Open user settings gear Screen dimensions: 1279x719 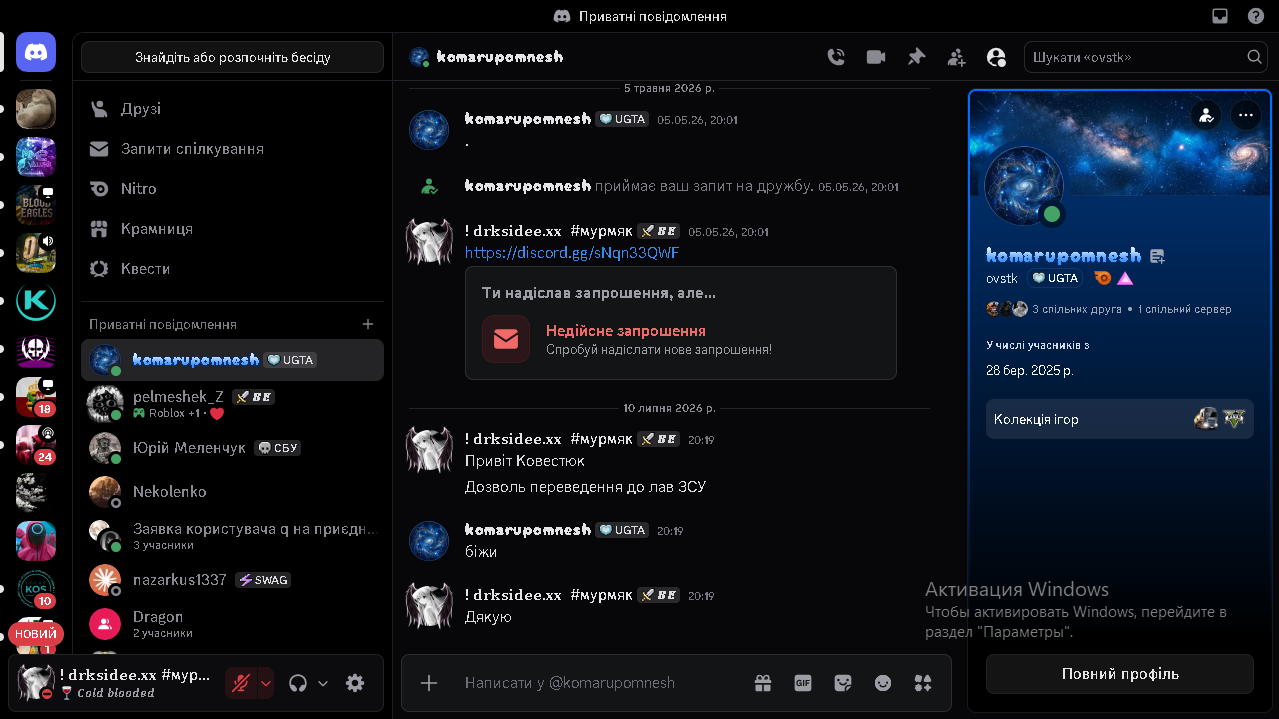(x=355, y=683)
